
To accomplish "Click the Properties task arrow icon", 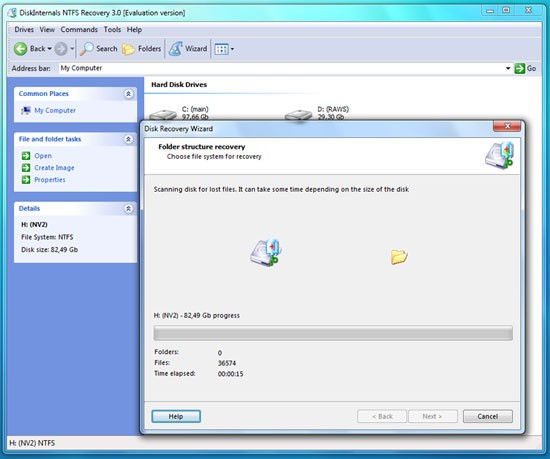I will click(26, 180).
